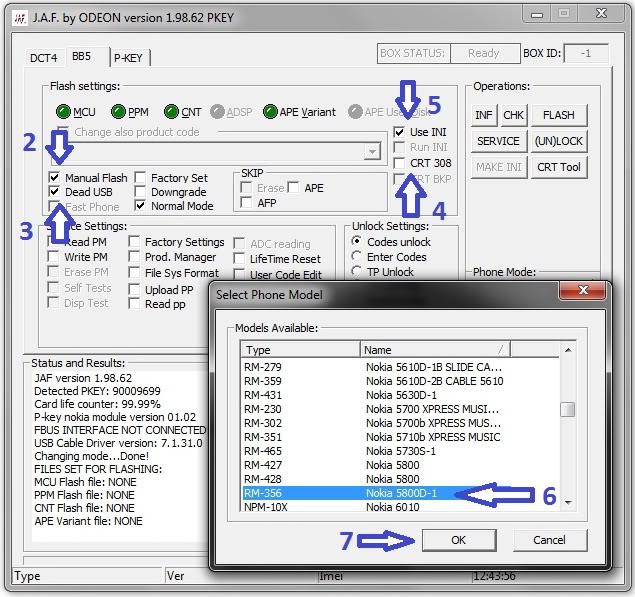Select RM-230 Nokia 5700 XPRESS row
This screenshot has height=597, width=635.
point(400,409)
